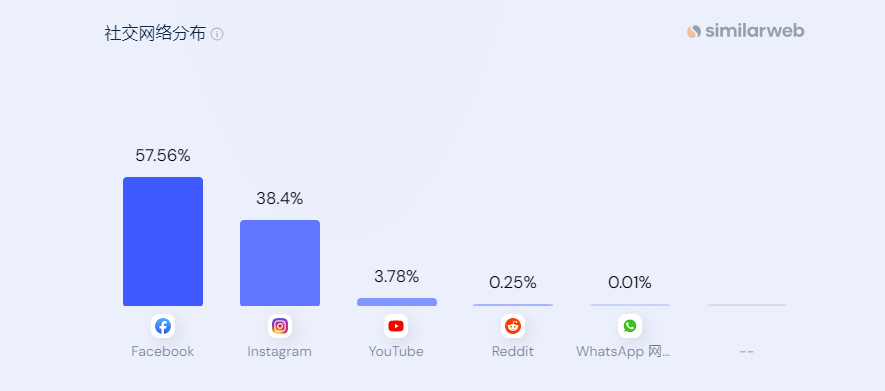Viewport: 885px width, 391px height.
Task: Click the 38.4% value label
Action: [279, 199]
